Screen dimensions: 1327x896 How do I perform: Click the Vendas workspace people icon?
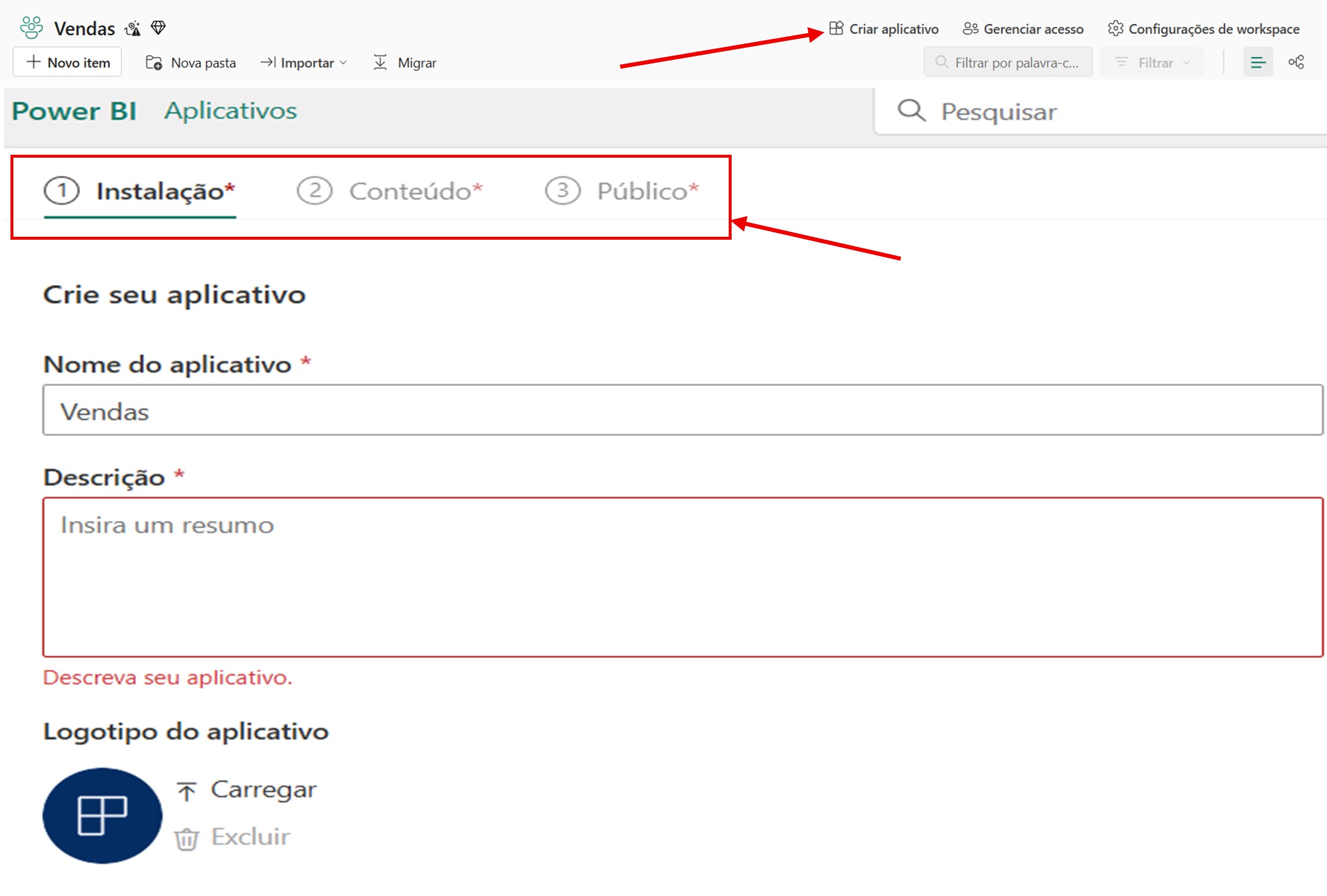tap(31, 27)
